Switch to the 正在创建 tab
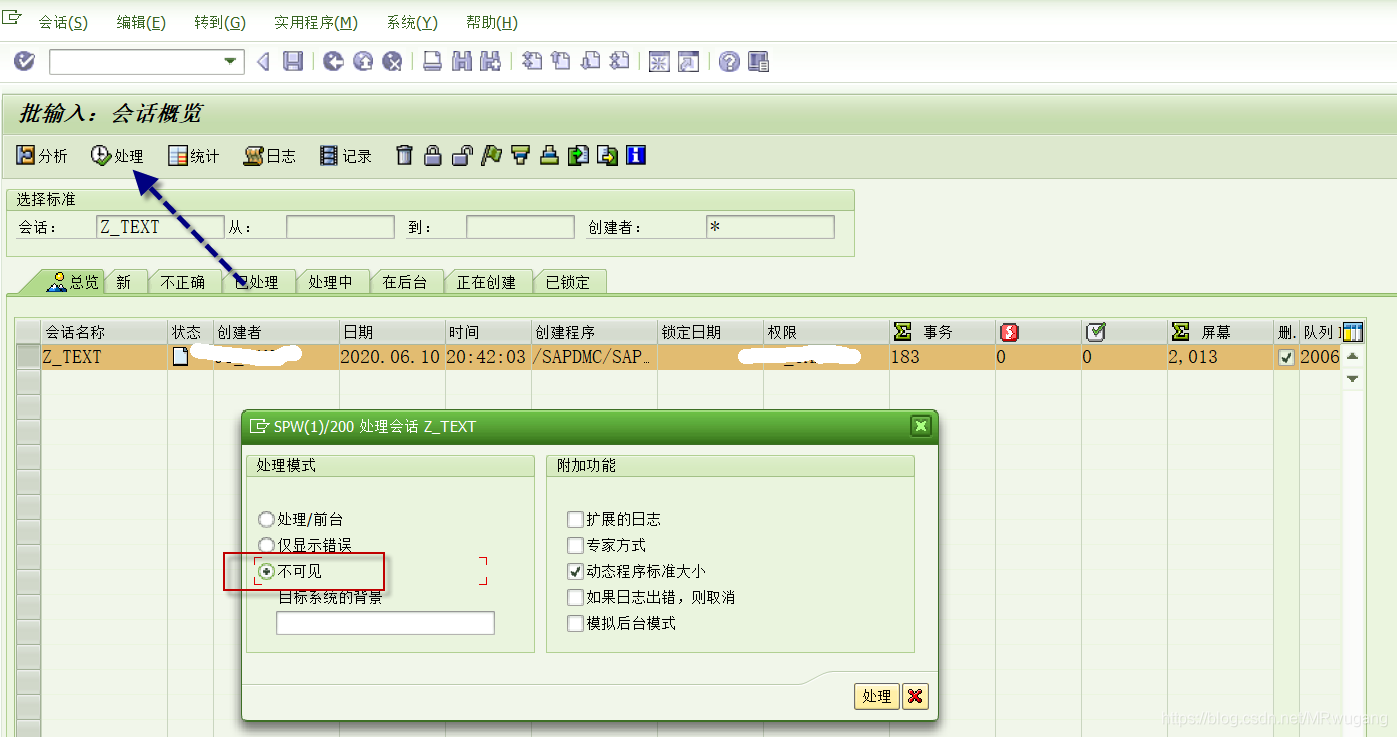The image size is (1397, 737). (x=487, y=282)
